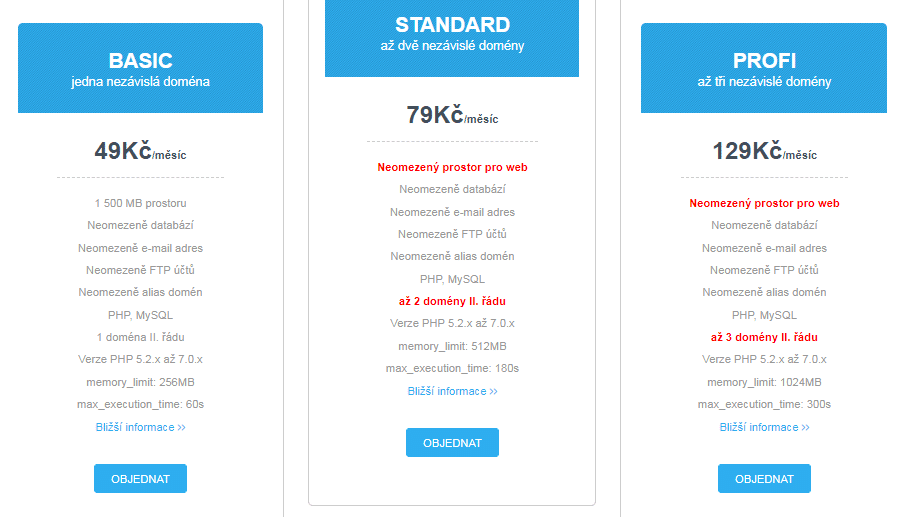Image resolution: width=905 pixels, height=517 pixels.
Task: Click the 129Kč monthly price
Action: point(764,151)
